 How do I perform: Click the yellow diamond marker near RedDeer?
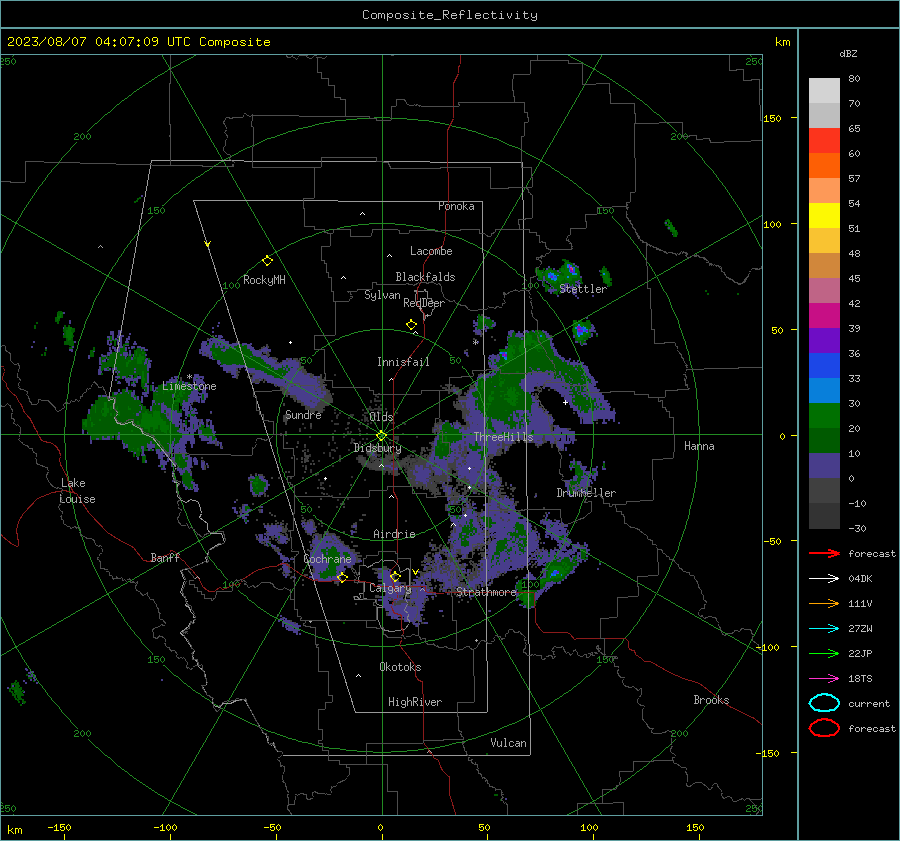tap(411, 325)
